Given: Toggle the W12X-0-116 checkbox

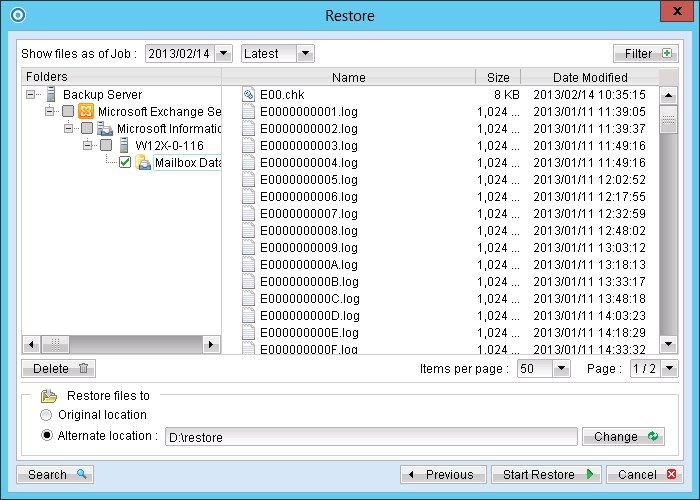Looking at the screenshot, I should click(106, 145).
